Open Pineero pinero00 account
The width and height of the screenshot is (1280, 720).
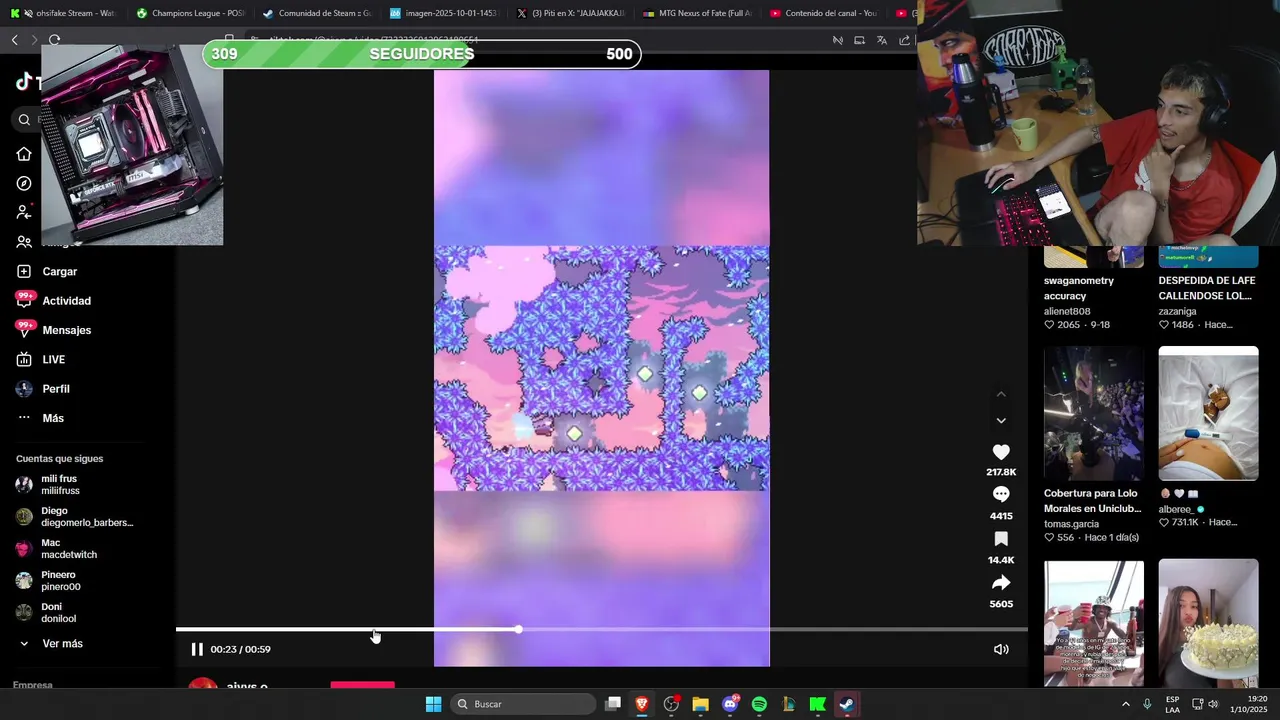(48, 581)
